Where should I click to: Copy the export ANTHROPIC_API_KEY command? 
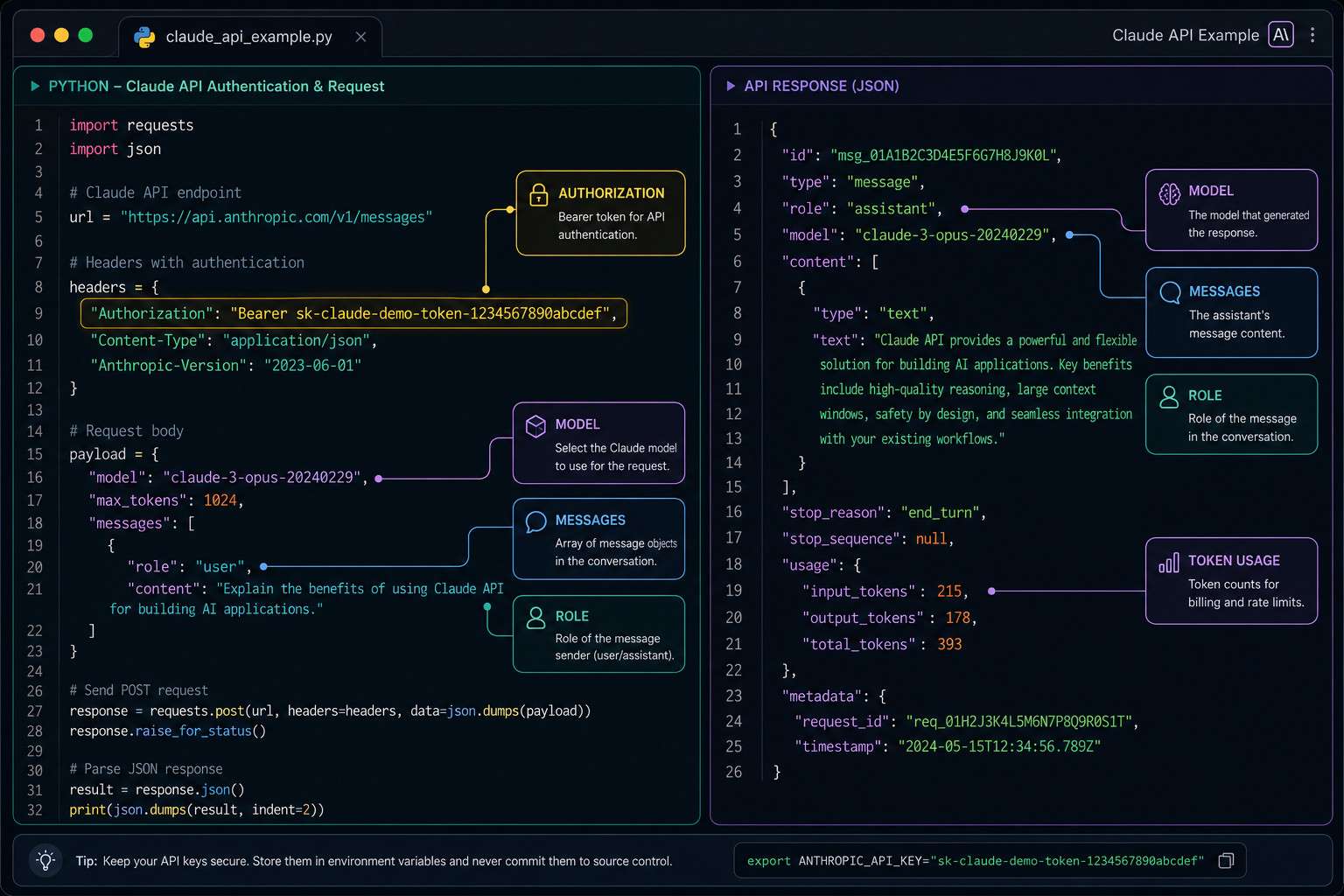(1226, 861)
